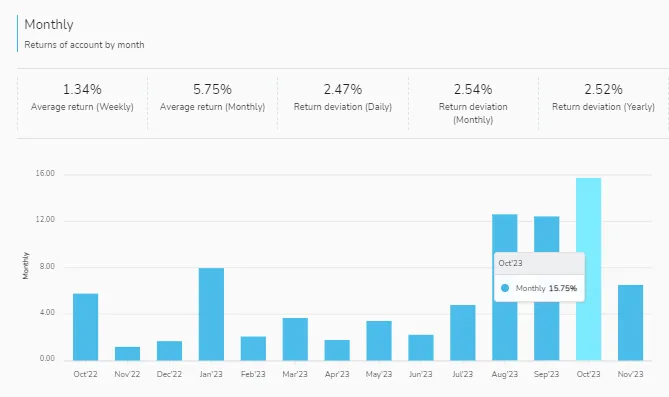This screenshot has height=397, width=669.
Task: Click the 5.75% monthly average return value
Action: click(212, 89)
